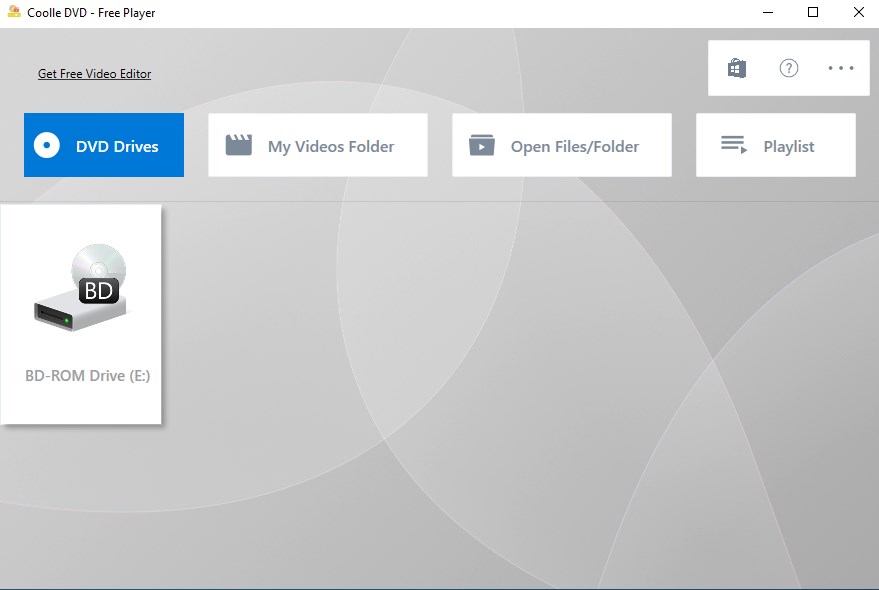Click the Help question mark icon
Screen dimensions: 879x590
tap(788, 67)
